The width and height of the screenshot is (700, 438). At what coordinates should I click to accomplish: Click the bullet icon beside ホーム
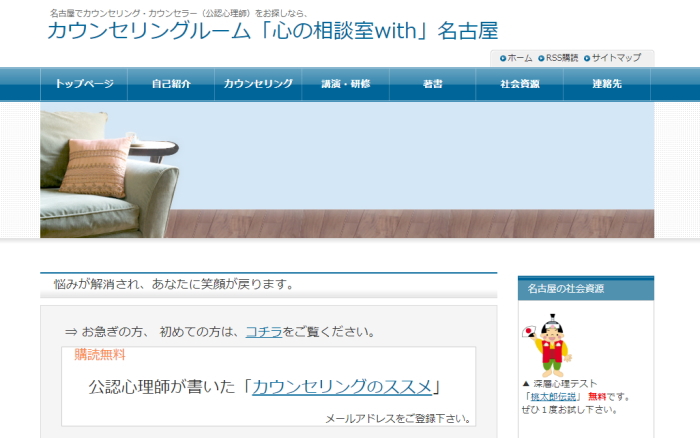(x=503, y=58)
